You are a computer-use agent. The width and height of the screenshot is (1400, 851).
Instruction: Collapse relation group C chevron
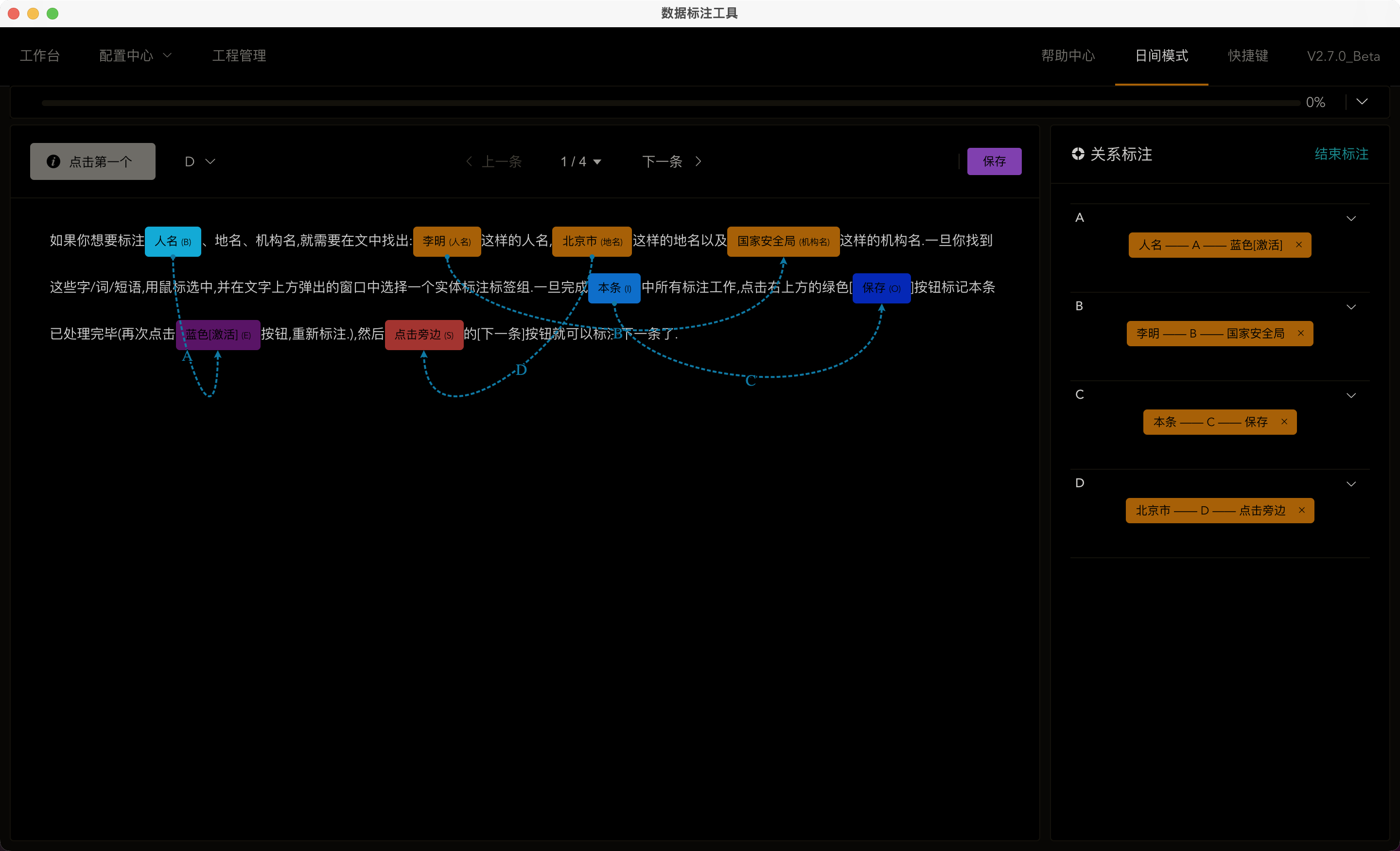pos(1351,395)
